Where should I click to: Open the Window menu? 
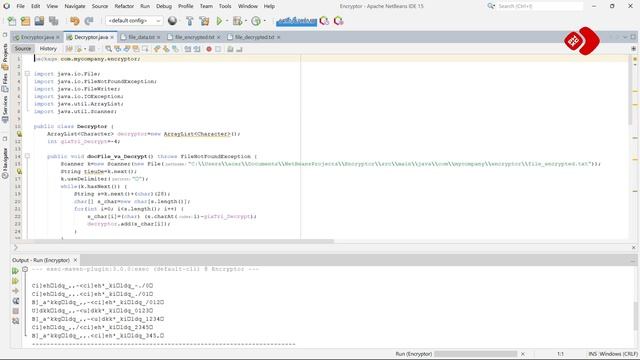[248, 6]
